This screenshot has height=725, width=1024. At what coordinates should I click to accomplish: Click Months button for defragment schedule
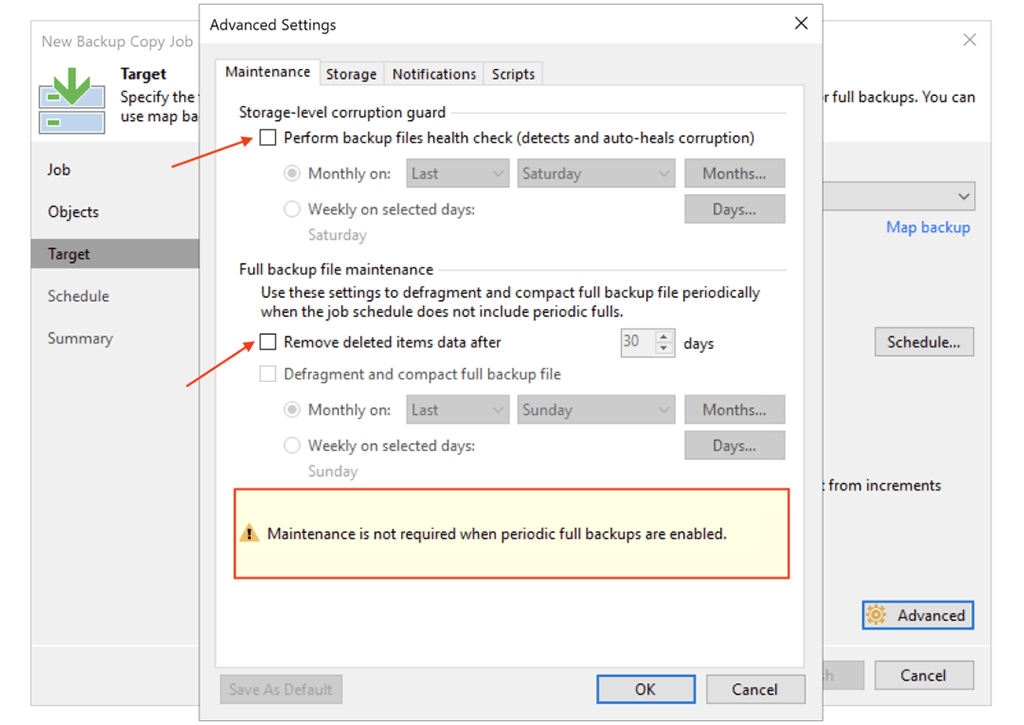tap(735, 410)
